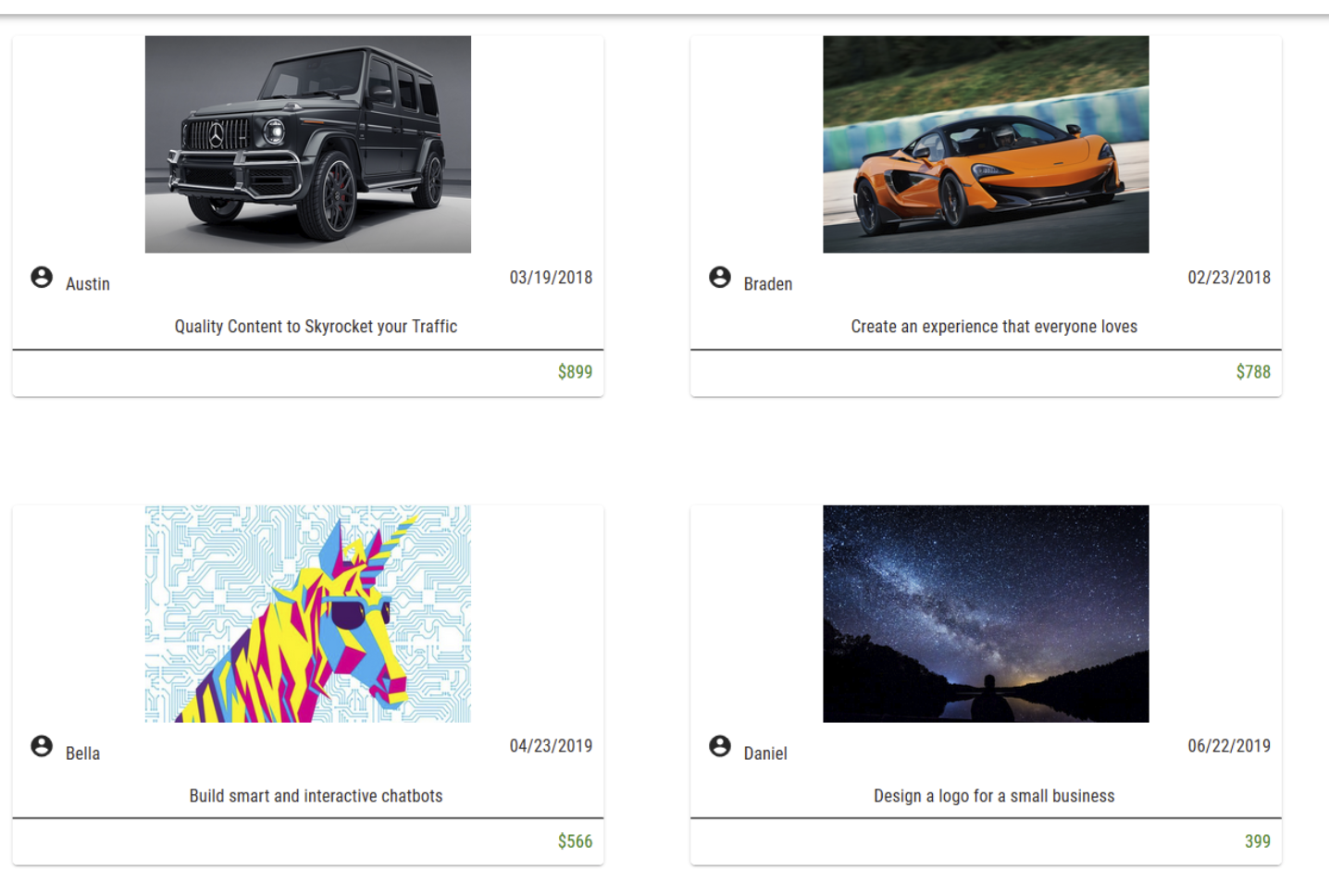Open the orange McLaren sports car image

pyautogui.click(x=986, y=144)
